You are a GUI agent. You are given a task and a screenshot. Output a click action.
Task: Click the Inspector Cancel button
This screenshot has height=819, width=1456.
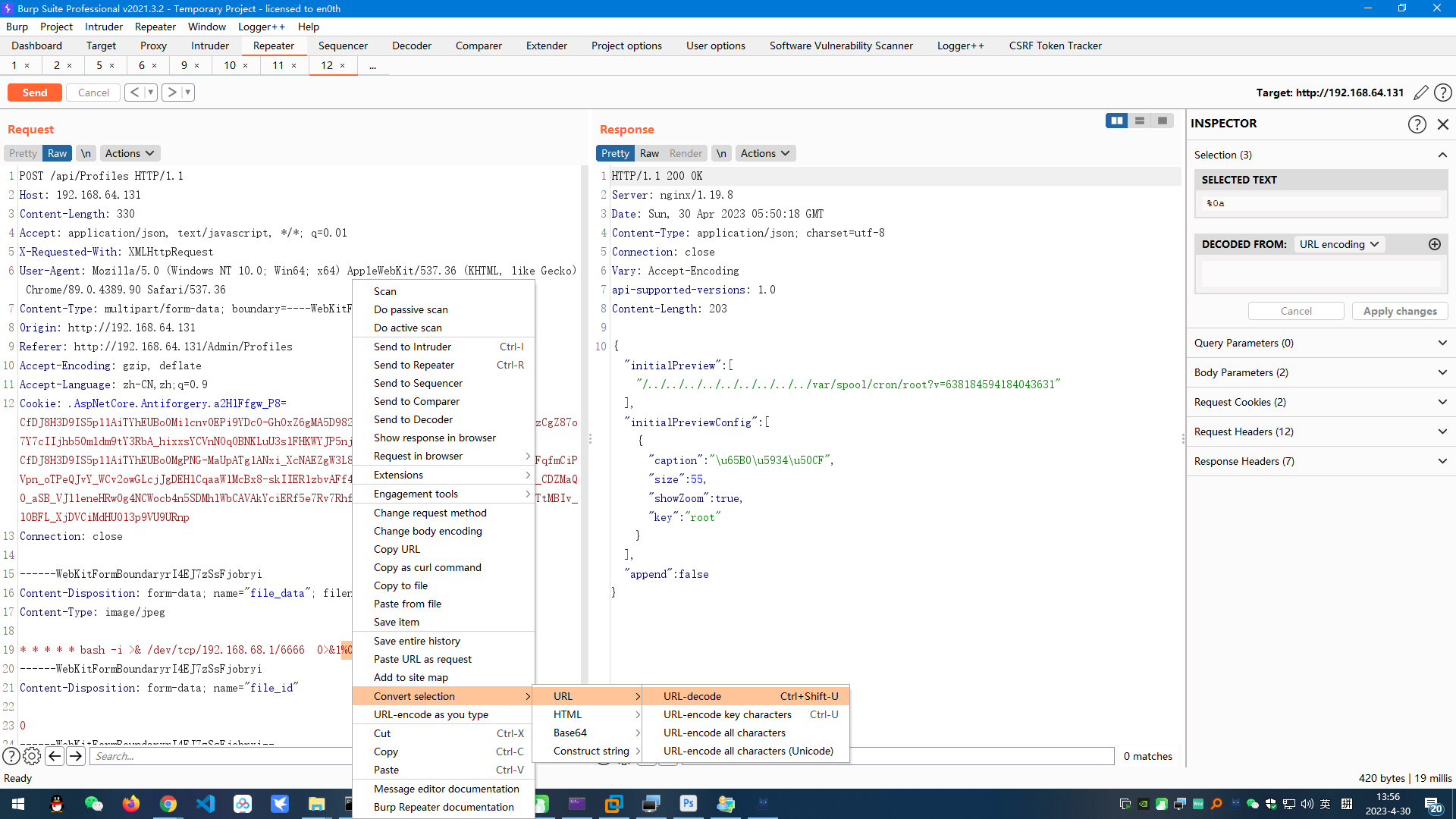(x=1296, y=311)
